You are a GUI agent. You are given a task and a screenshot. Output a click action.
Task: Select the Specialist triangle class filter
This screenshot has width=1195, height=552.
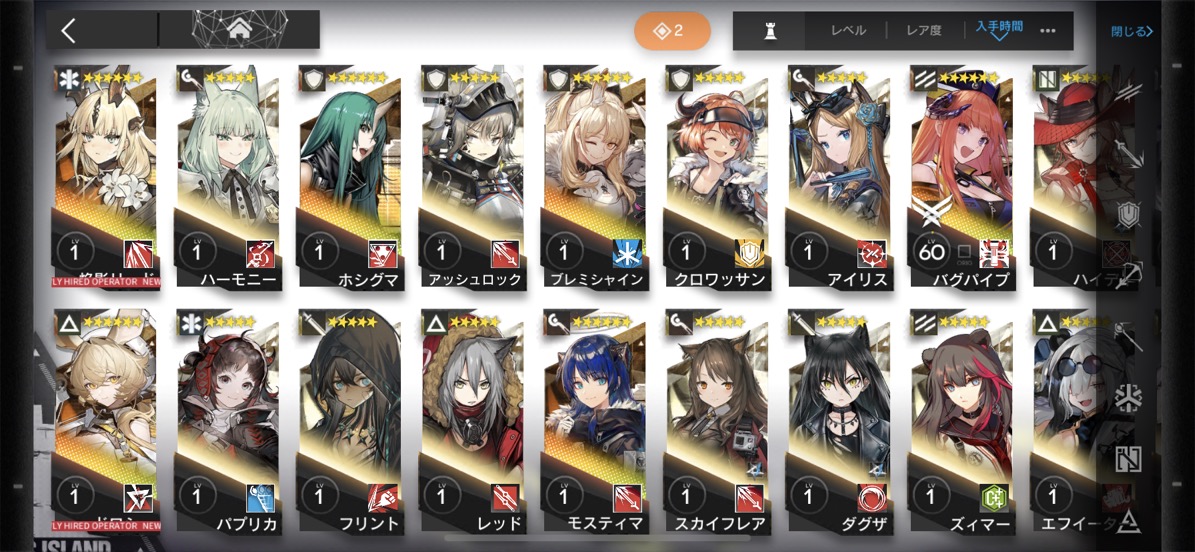[1129, 520]
